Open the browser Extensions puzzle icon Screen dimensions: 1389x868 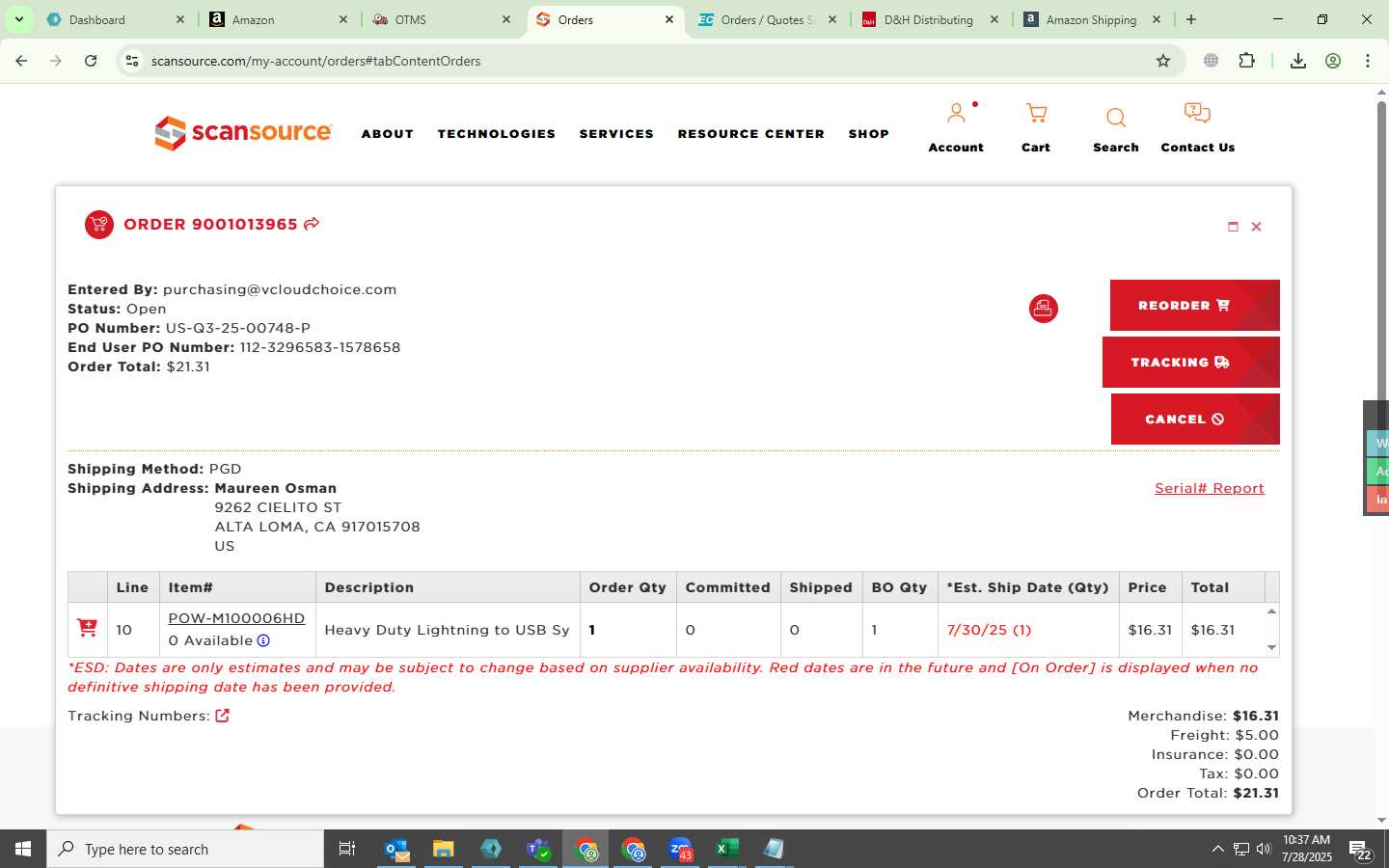pyautogui.click(x=1246, y=61)
